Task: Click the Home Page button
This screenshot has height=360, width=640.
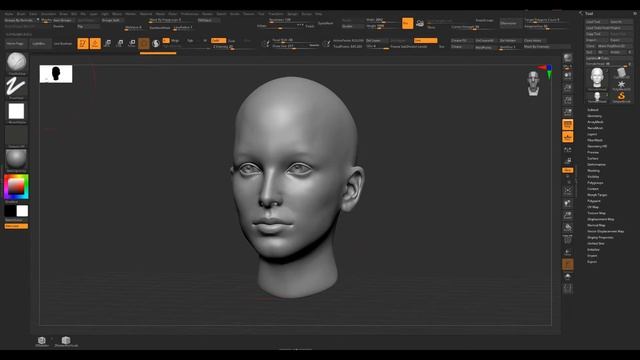Action: tap(15, 43)
